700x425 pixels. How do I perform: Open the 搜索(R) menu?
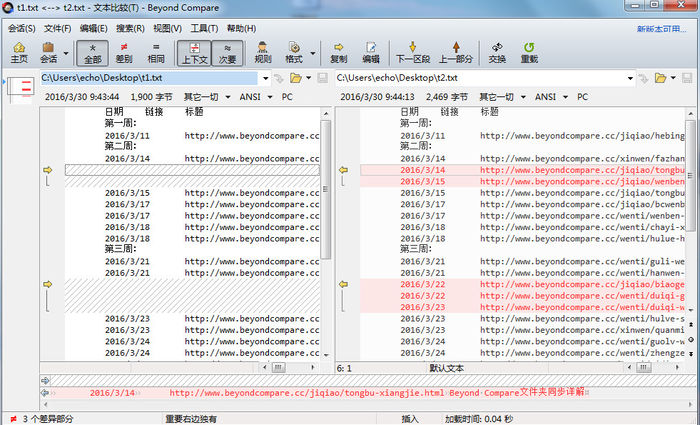tap(130, 29)
